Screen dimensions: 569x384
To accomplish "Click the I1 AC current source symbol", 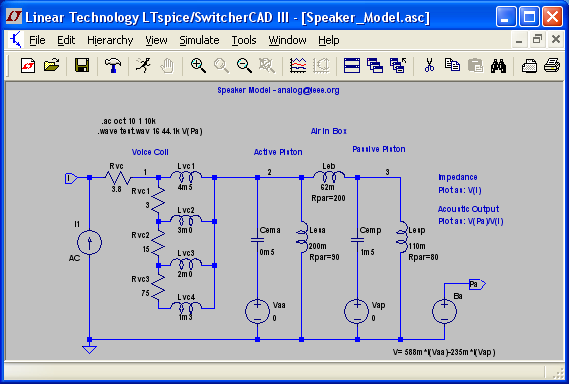I will (89, 242).
